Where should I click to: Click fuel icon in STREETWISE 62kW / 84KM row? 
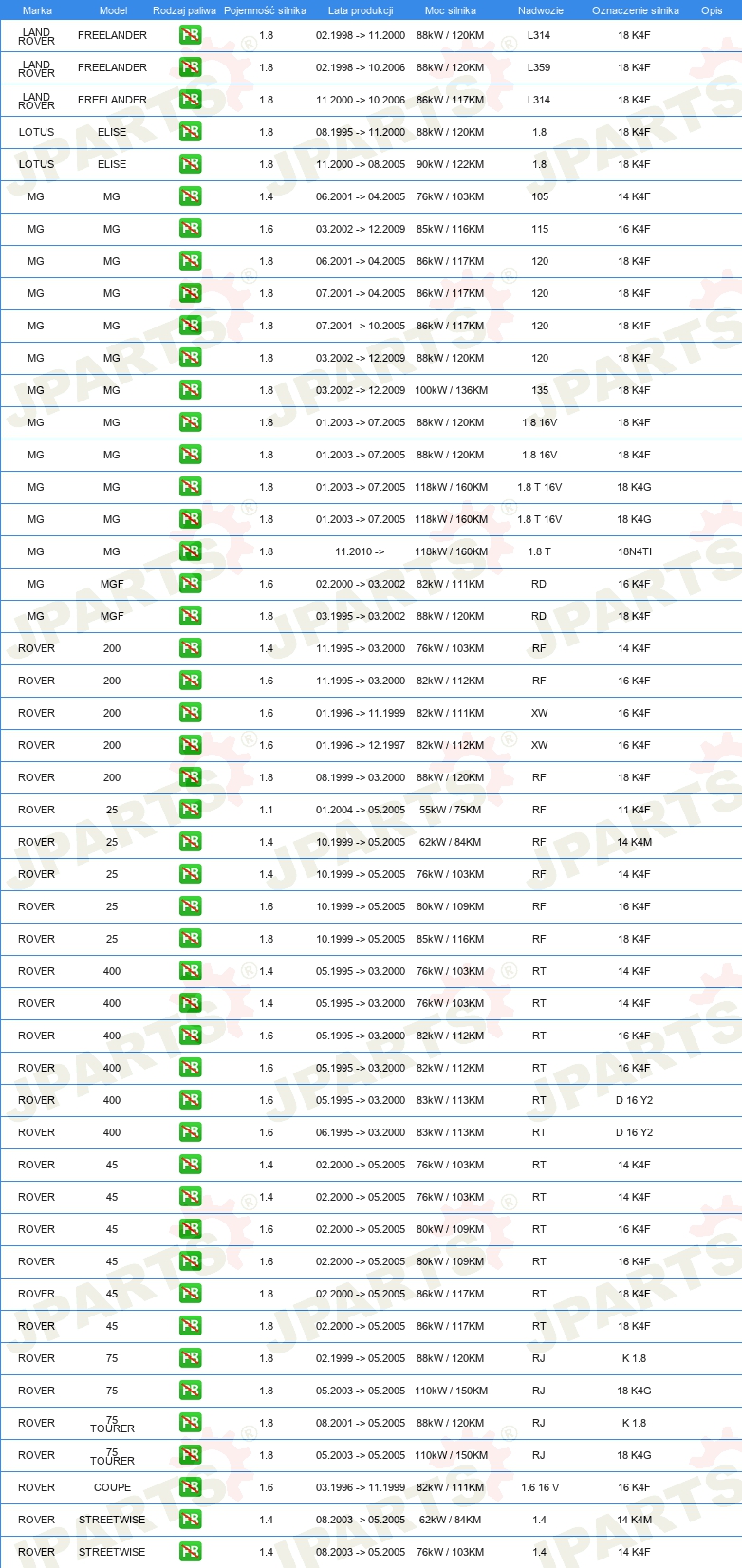[x=191, y=1520]
